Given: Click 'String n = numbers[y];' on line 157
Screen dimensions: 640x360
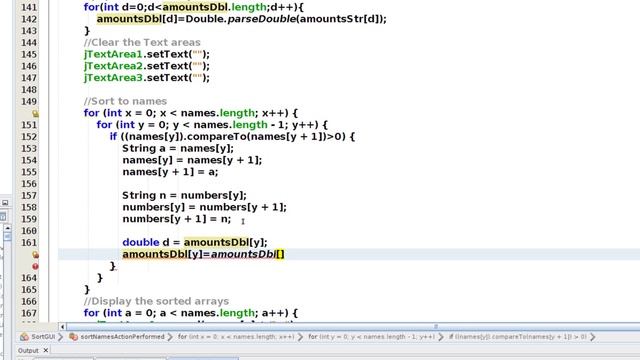Looking at the screenshot, I should pyautogui.click(x=184, y=196).
